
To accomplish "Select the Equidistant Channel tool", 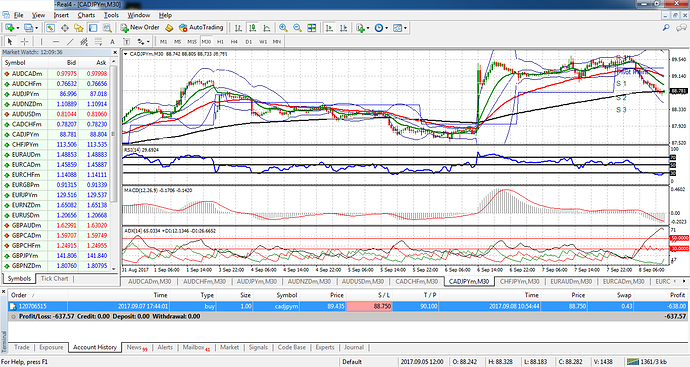I will 84,42.
